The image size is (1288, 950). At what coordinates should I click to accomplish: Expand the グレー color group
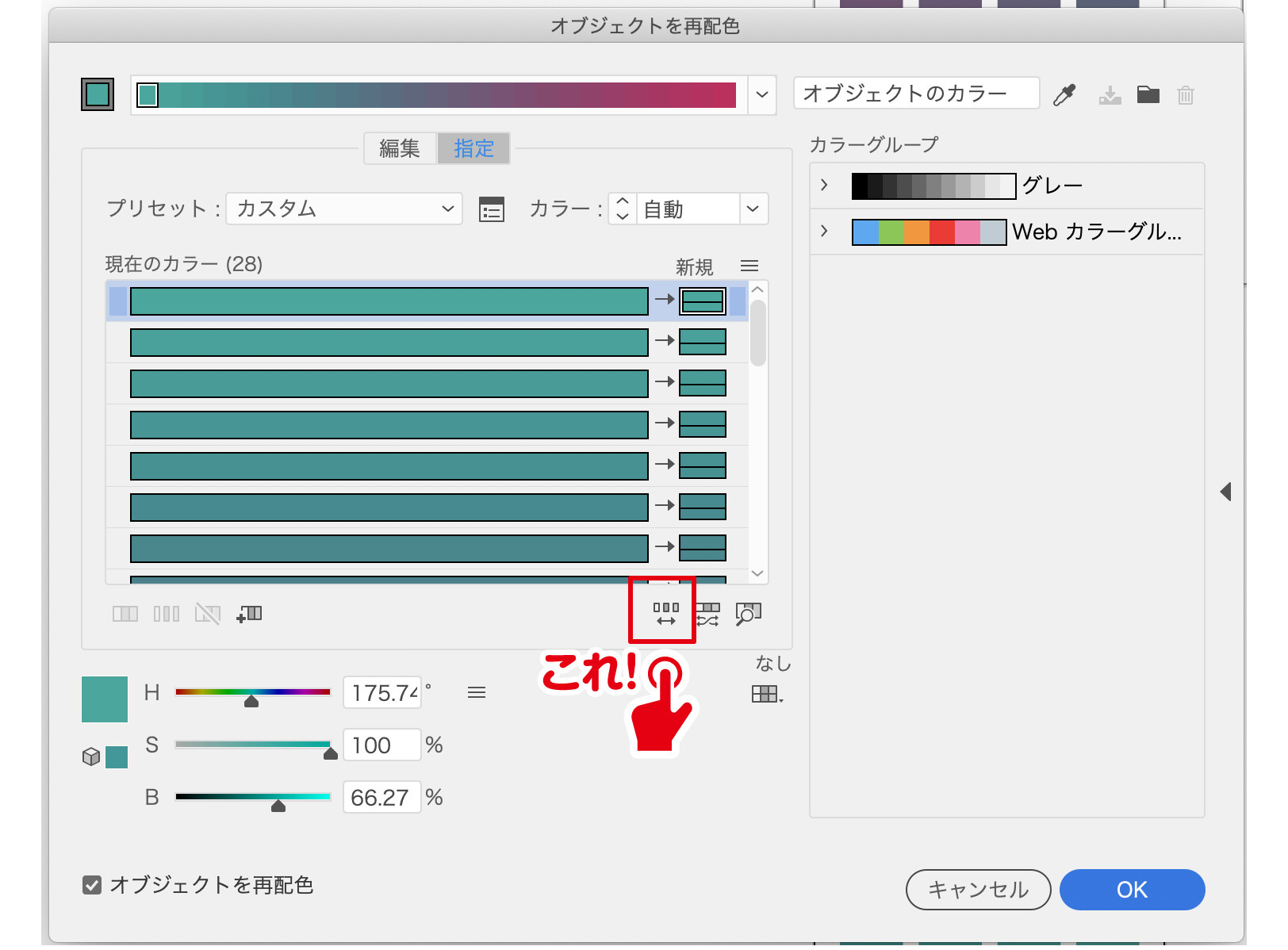[825, 186]
